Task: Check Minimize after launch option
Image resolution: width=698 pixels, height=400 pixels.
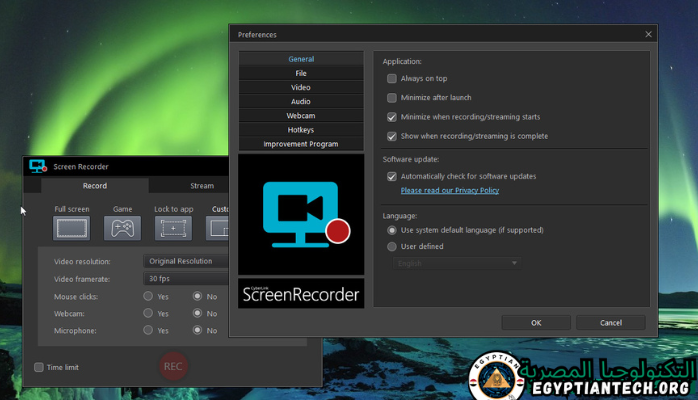Action: click(x=392, y=98)
